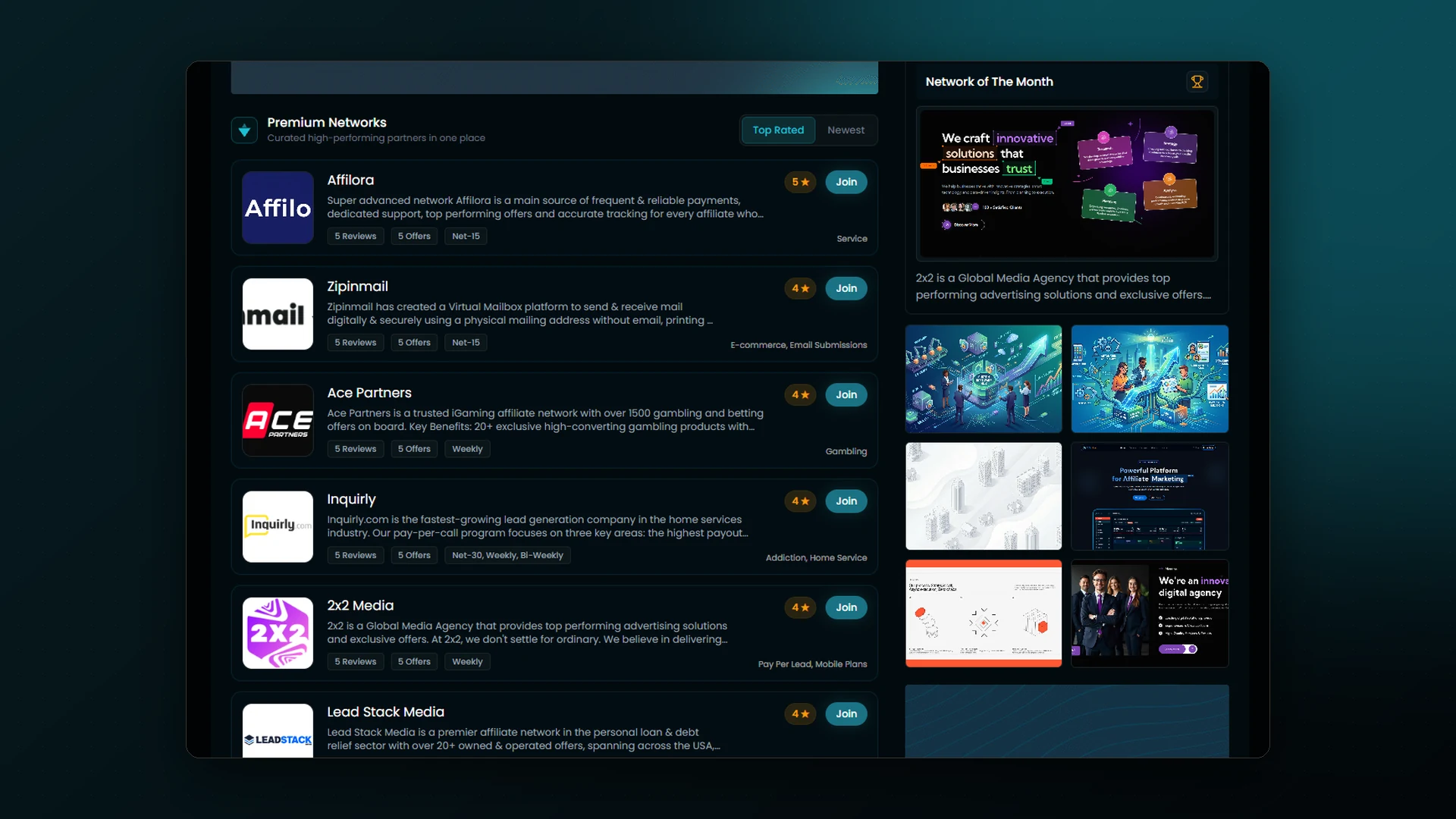This screenshot has width=1456, height=819.
Task: Click Lead Stack Media's 4-star rating badge
Action: click(800, 714)
